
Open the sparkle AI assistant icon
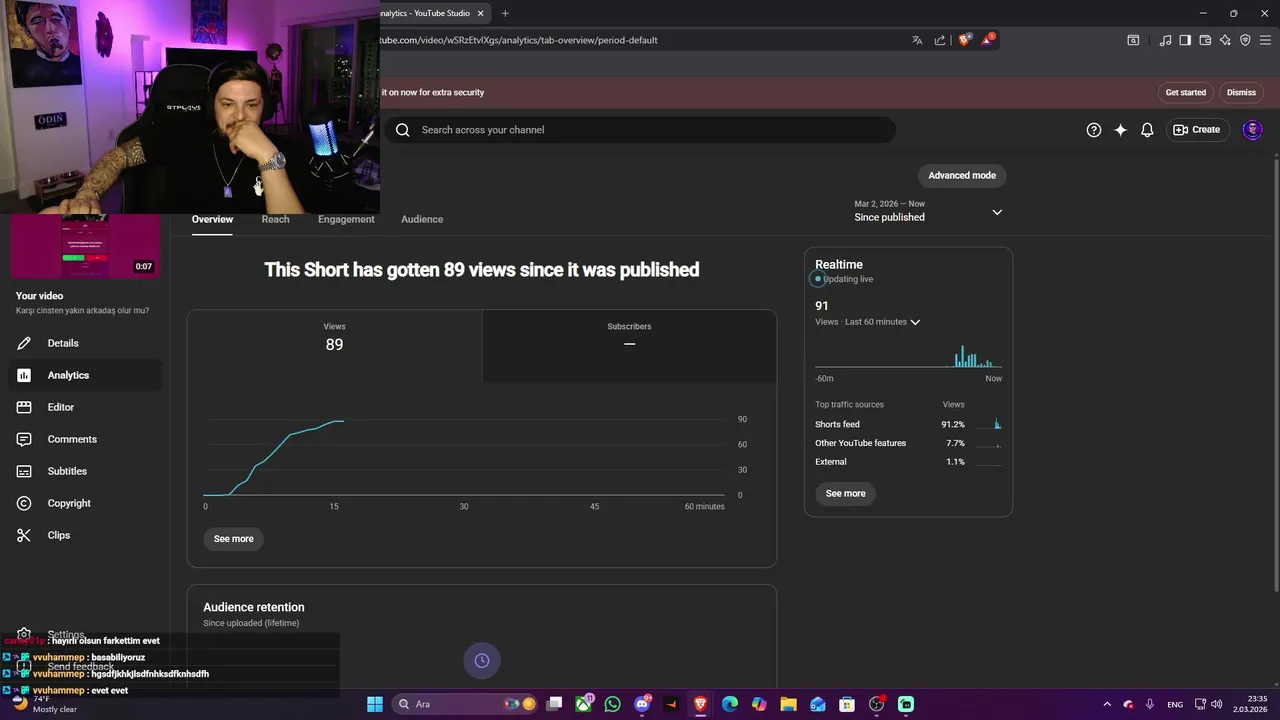(1120, 130)
